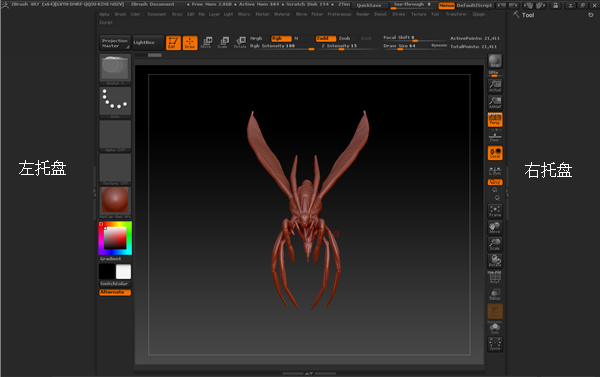Open the Transform menu

click(456, 14)
